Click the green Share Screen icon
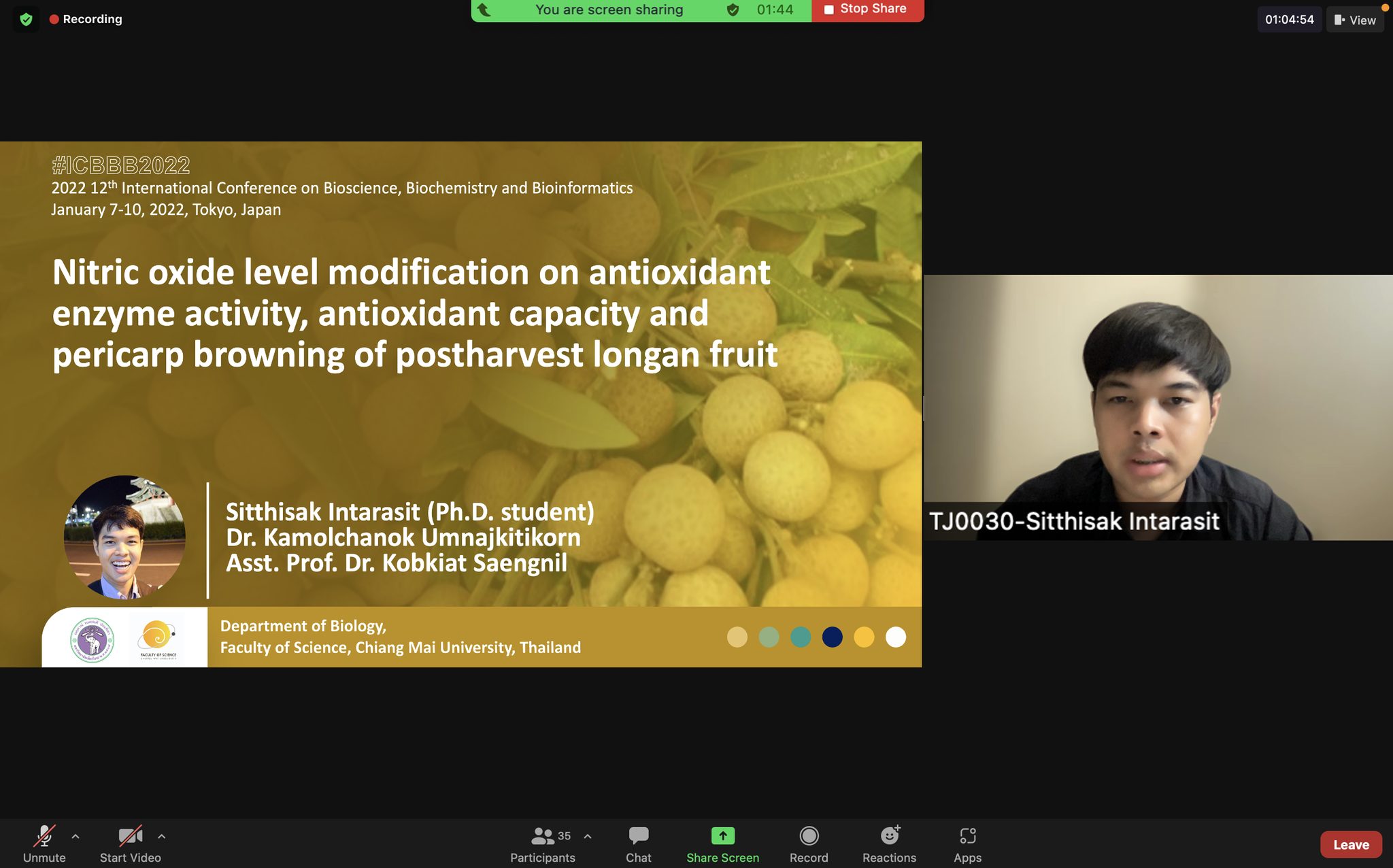The image size is (1393, 868). click(x=722, y=835)
